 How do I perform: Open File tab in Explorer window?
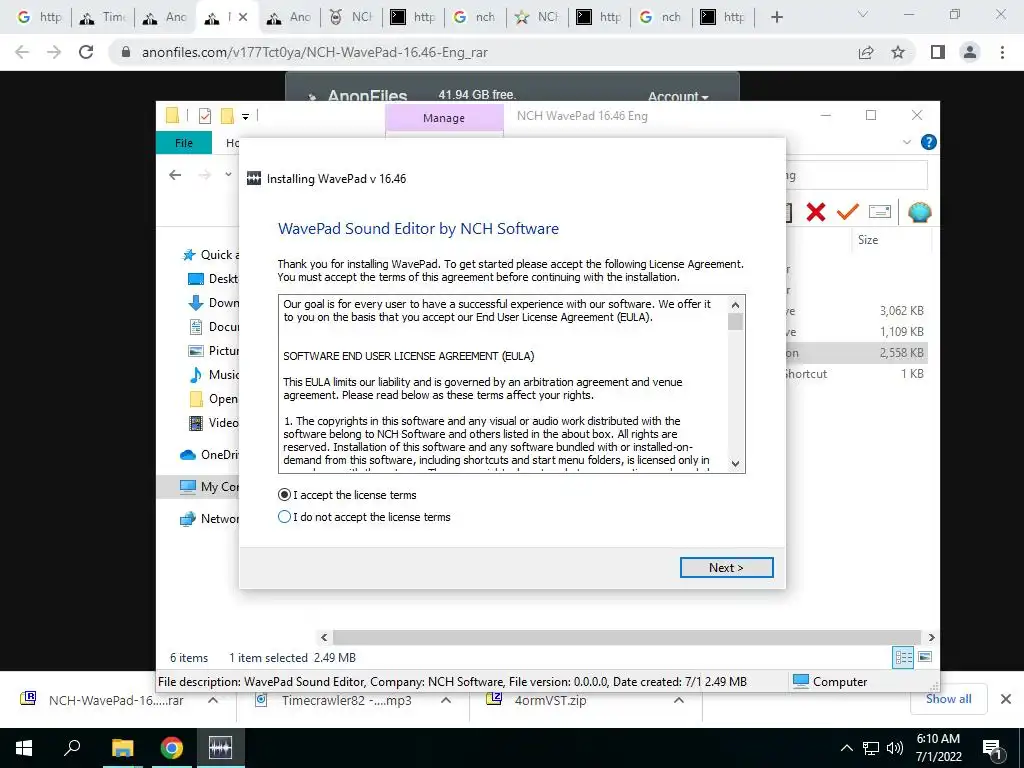tap(184, 142)
